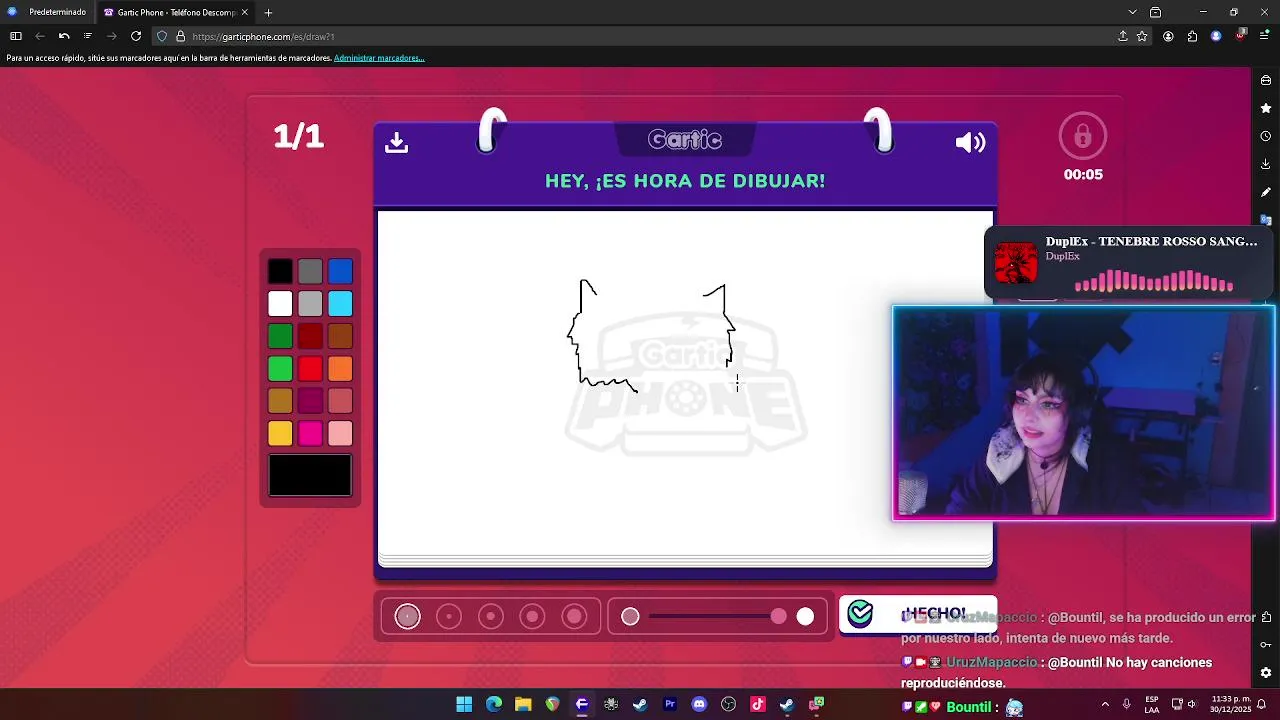This screenshot has height=720, width=1280.
Task: Open the browser profile avatar
Action: 1216,36
